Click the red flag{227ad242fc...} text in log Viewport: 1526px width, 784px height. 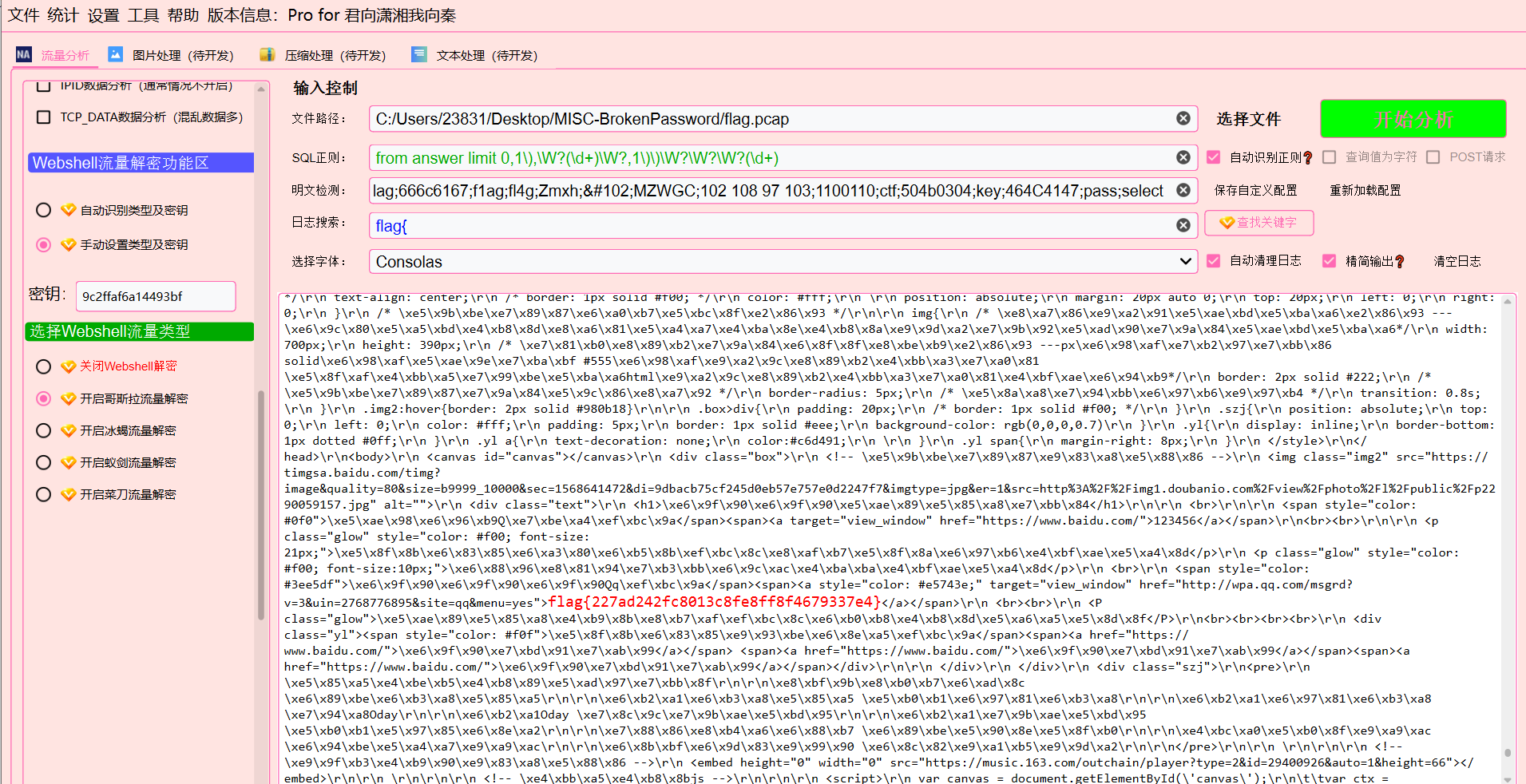pos(715,602)
